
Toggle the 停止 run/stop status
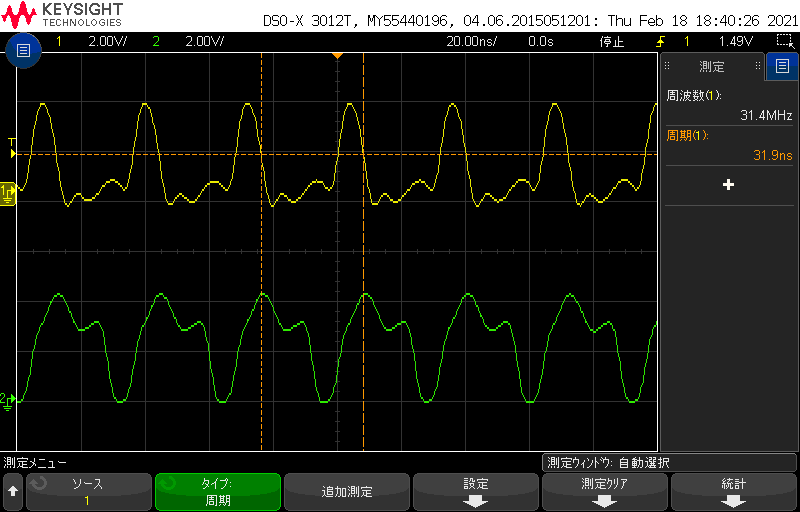point(611,41)
